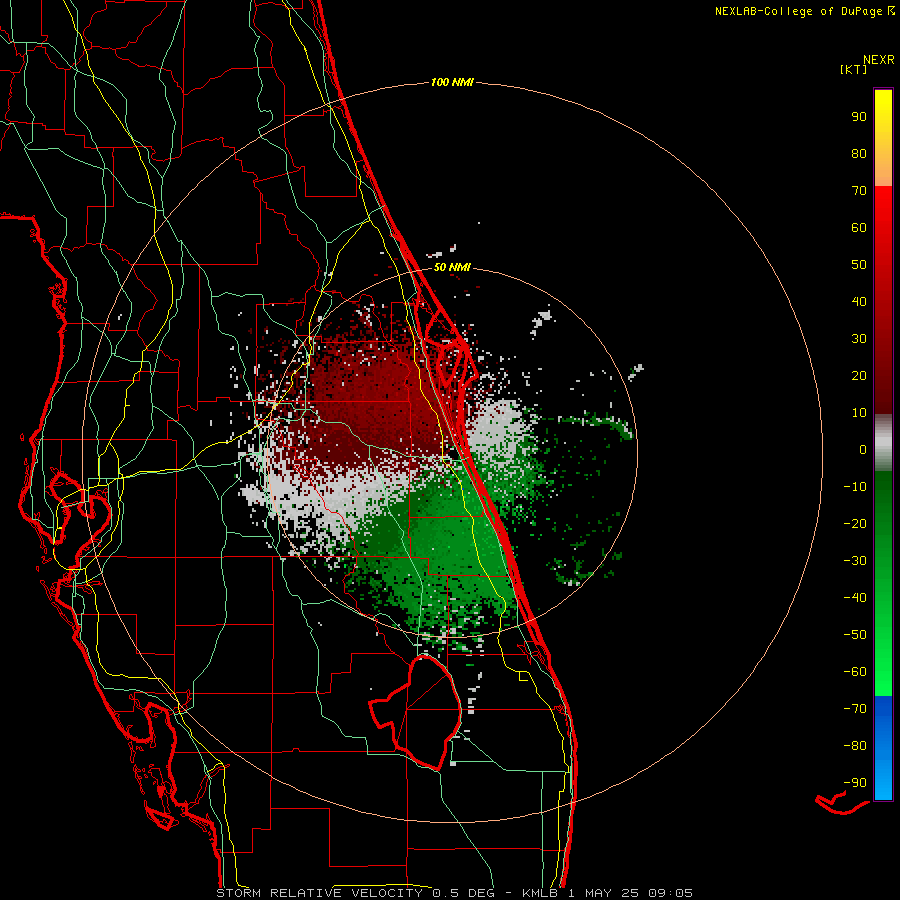Select the yellow-orange segment of the velocity scale

pos(883,138)
